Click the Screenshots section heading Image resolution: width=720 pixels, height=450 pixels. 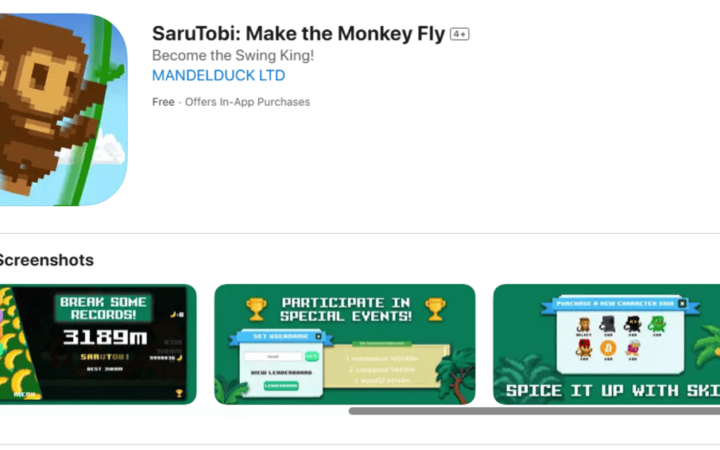(x=46, y=260)
